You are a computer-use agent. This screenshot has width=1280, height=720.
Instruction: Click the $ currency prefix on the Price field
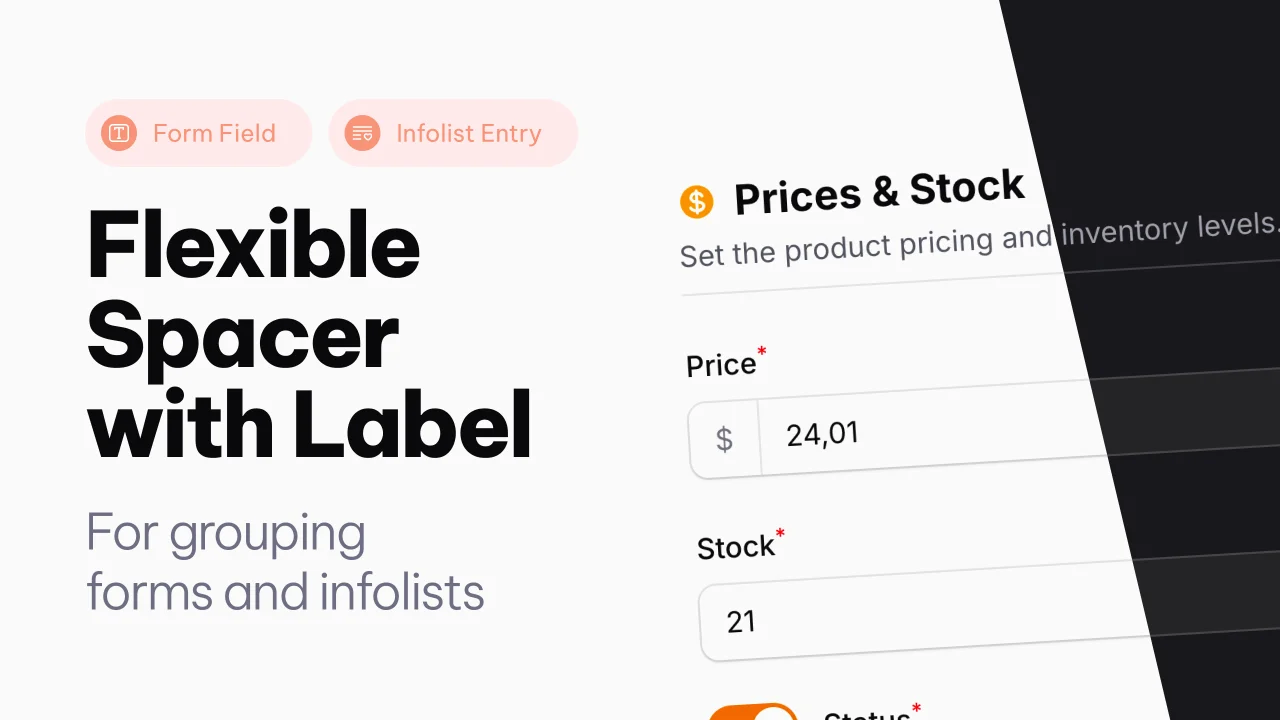724,439
